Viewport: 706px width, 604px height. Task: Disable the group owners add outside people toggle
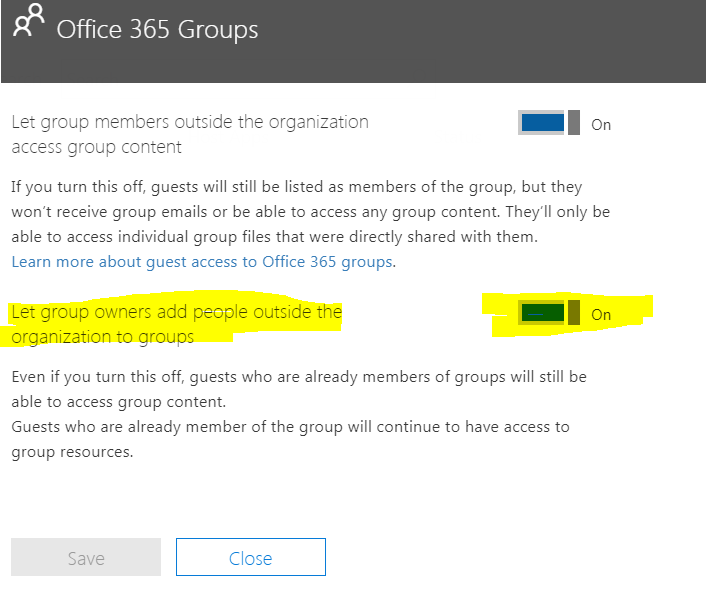pos(549,313)
